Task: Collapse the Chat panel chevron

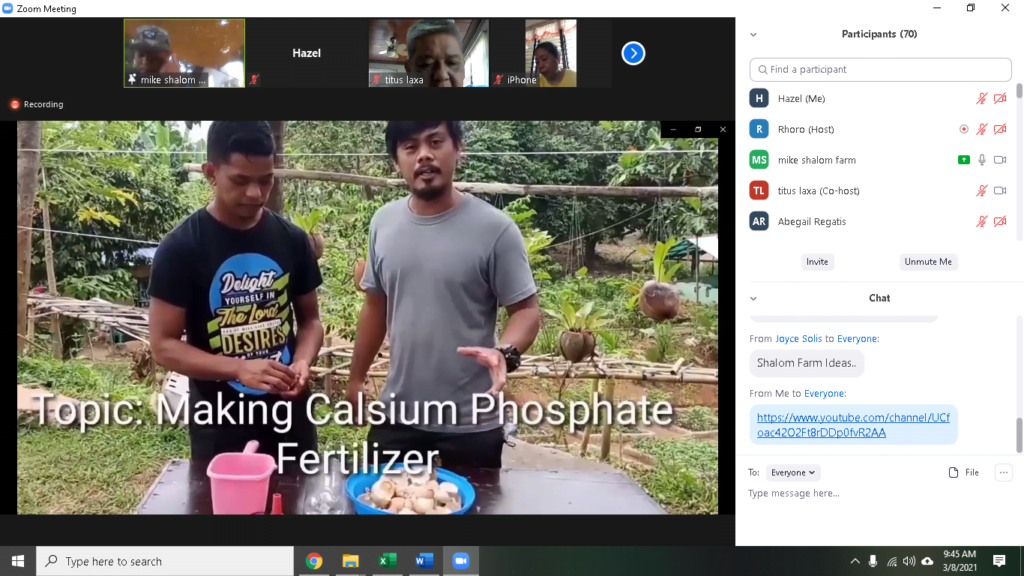Action: click(x=753, y=298)
